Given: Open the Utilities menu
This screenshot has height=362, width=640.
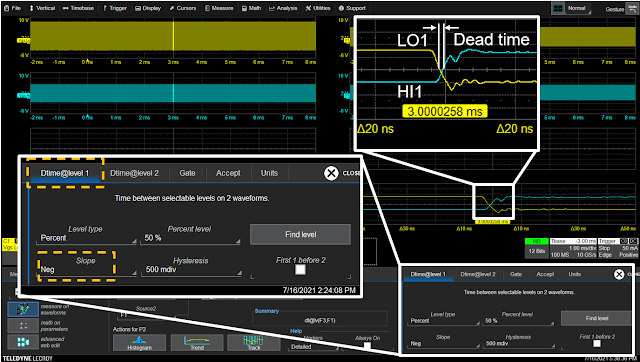Looking at the screenshot, I should pos(318,8).
